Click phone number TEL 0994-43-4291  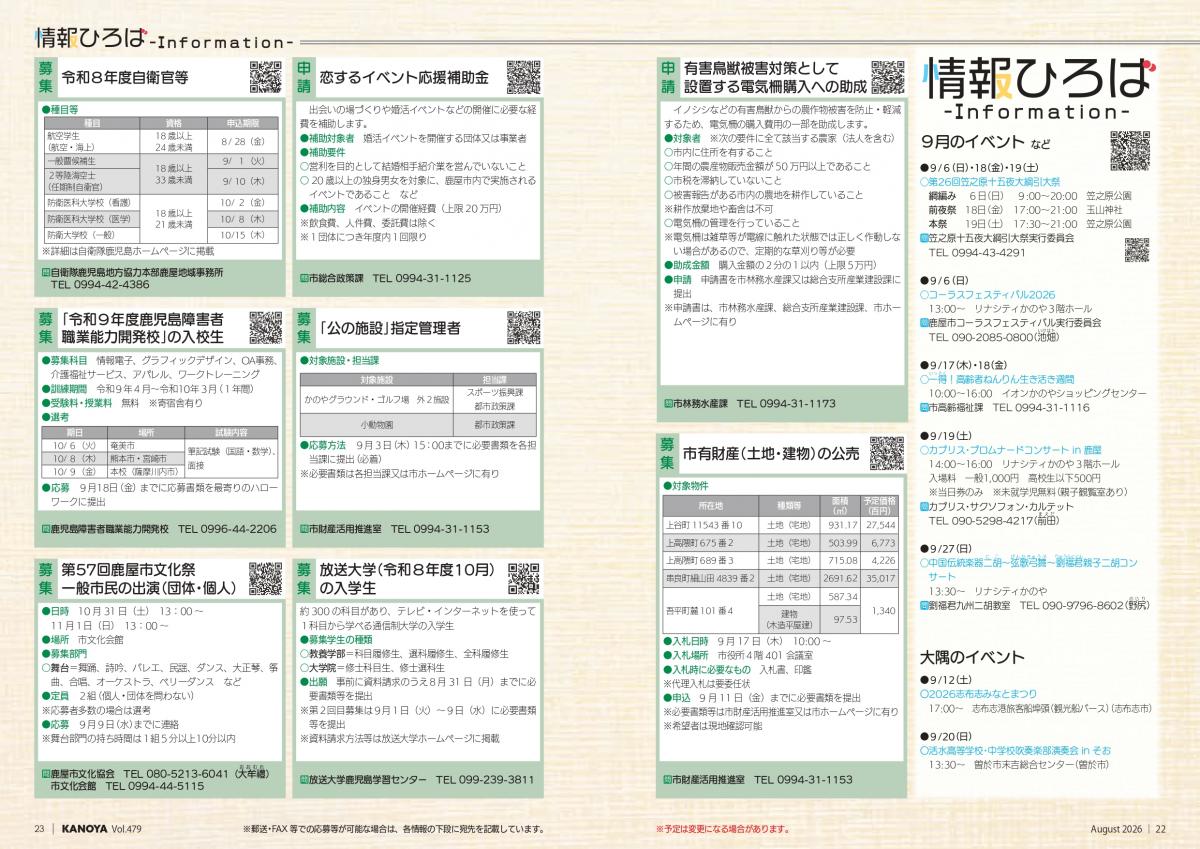978,252
